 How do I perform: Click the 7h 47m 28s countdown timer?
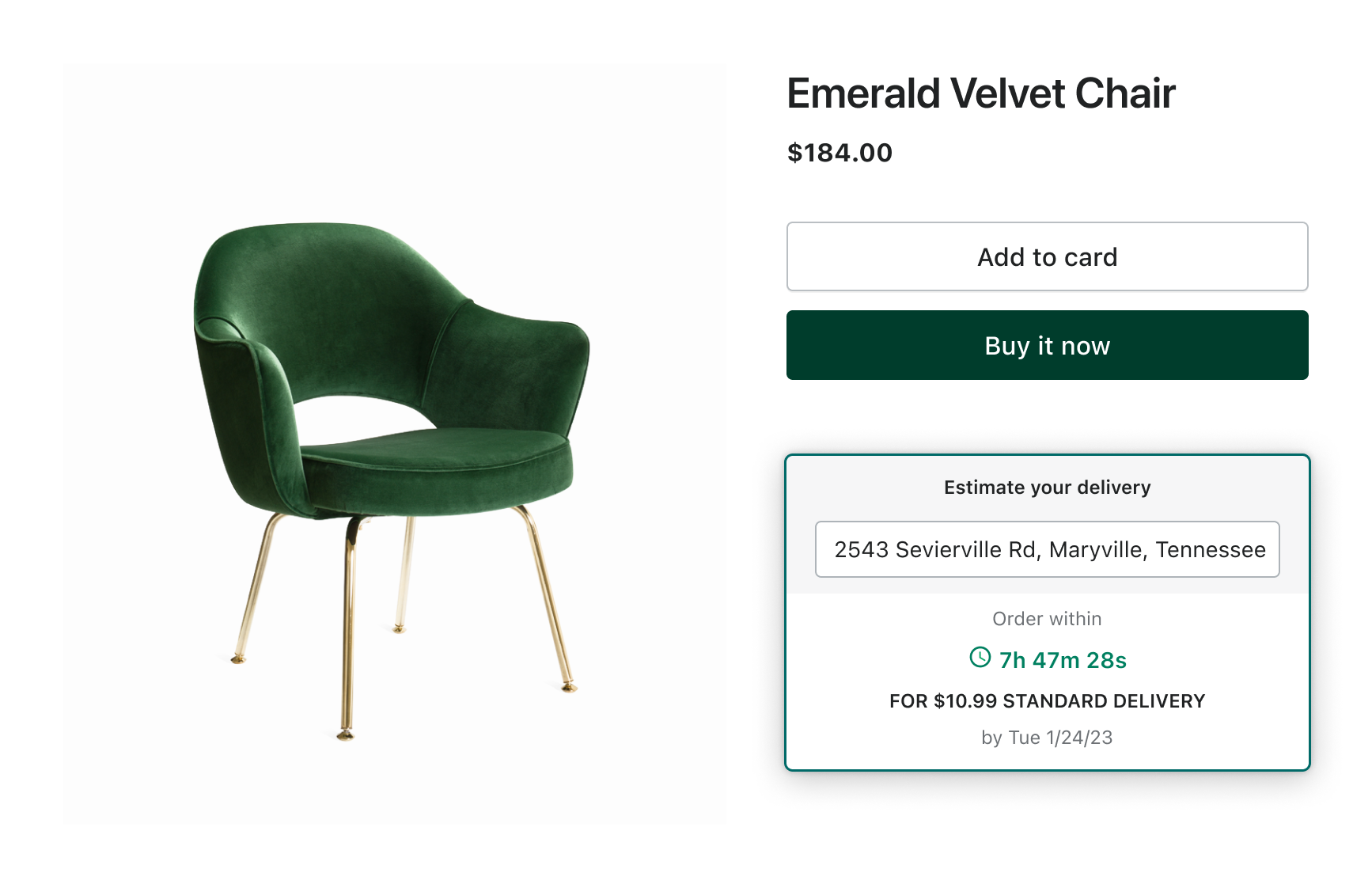(1062, 660)
